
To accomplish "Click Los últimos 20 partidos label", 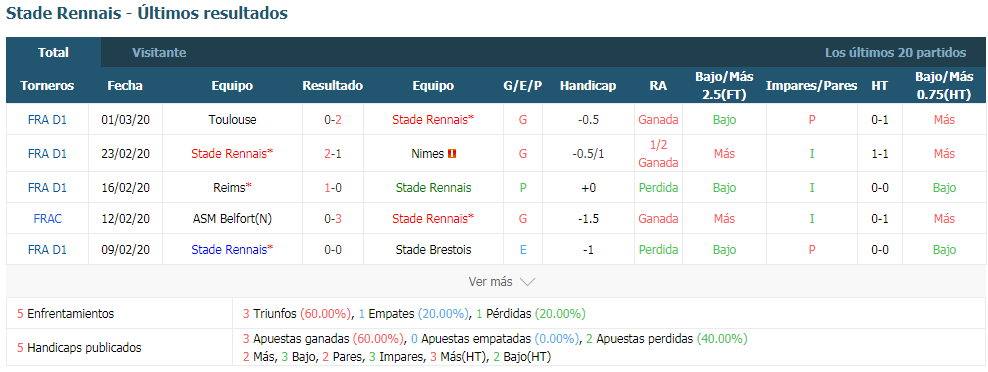I will point(895,53).
